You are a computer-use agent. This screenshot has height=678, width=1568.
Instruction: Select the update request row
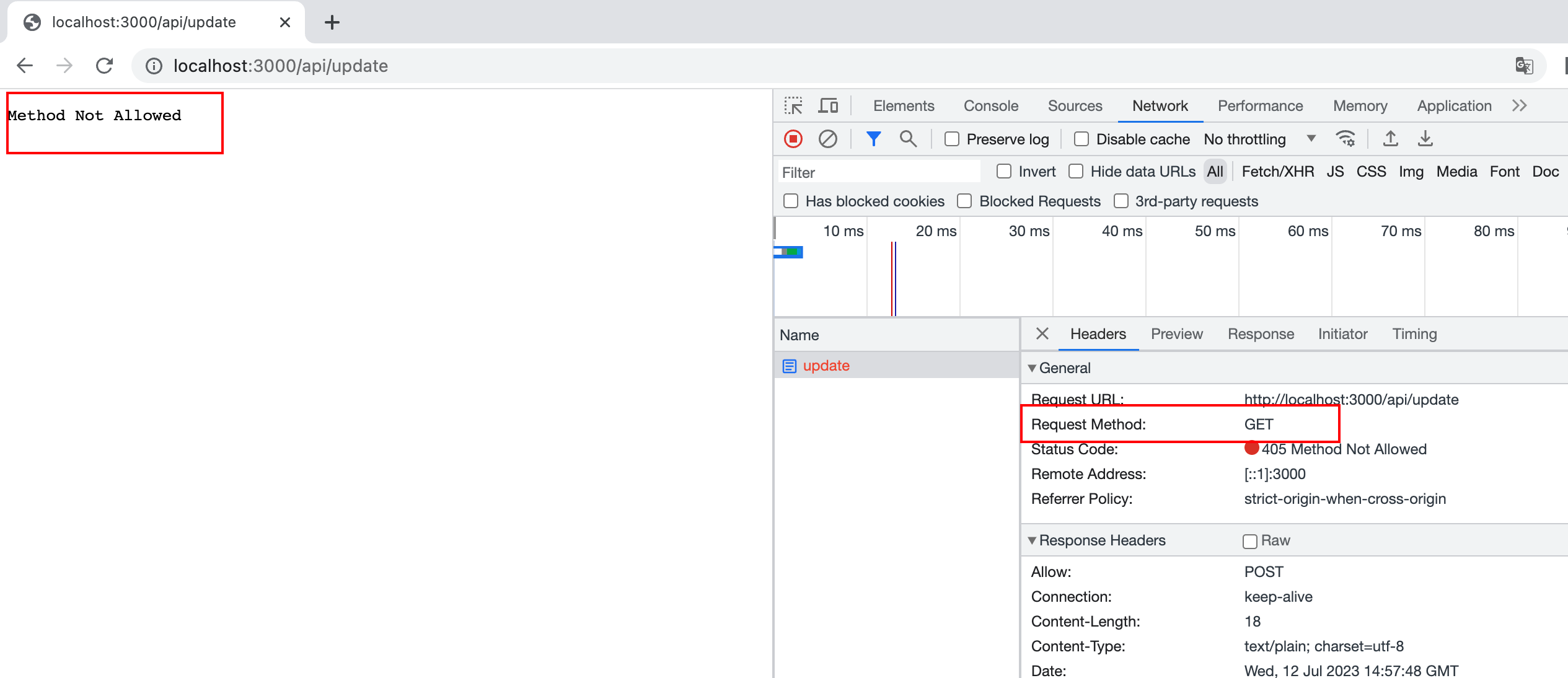(x=826, y=366)
